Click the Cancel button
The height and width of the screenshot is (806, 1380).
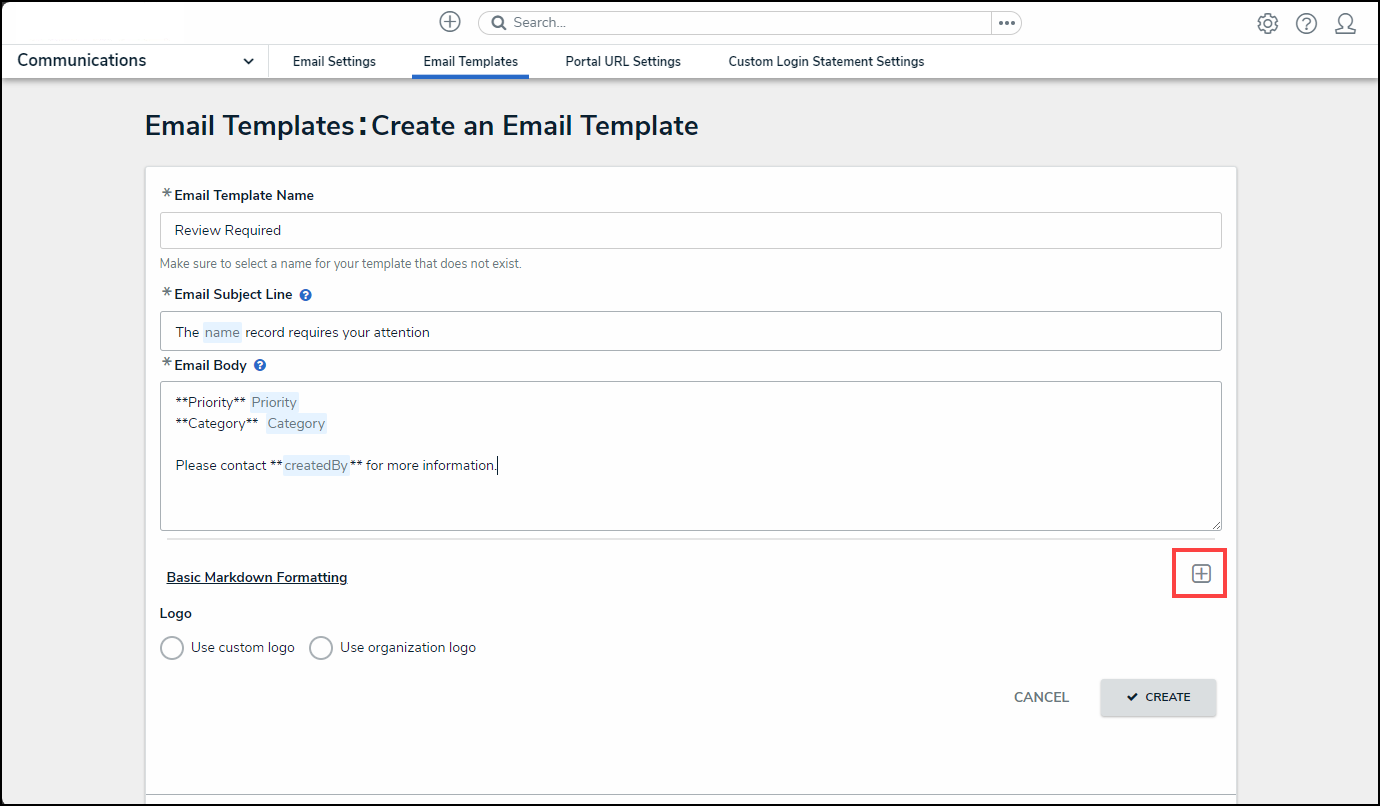(x=1041, y=697)
